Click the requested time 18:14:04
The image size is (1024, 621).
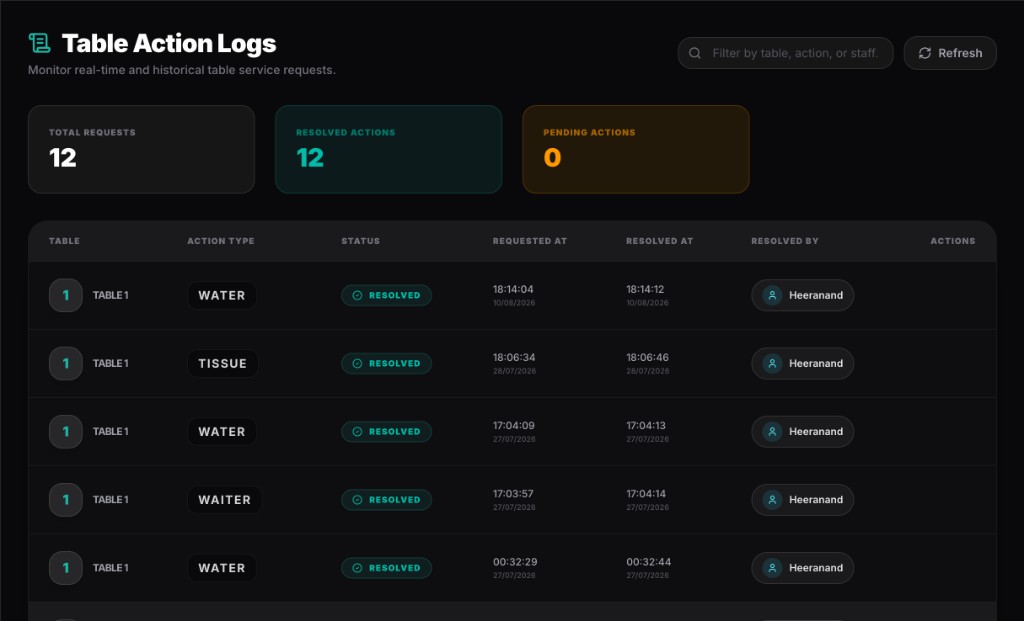(513, 289)
